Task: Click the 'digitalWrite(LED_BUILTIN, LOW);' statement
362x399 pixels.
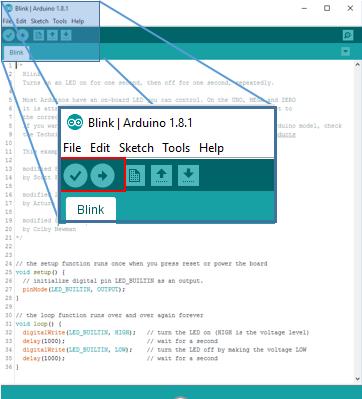Action: (x=78, y=350)
